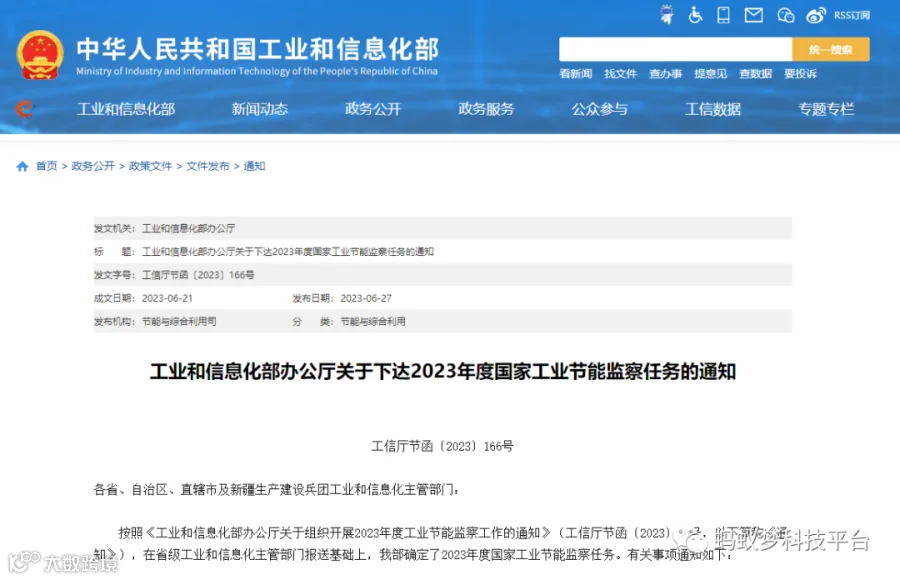The width and height of the screenshot is (900, 580).
Task: Open the 政务公开 navigation menu
Action: (373, 109)
